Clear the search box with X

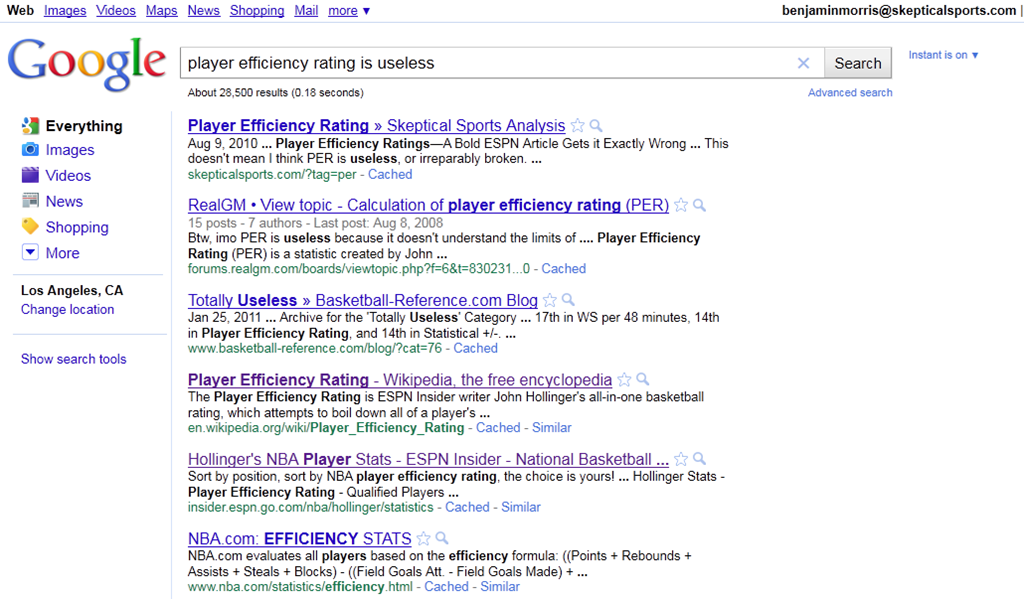pyautogui.click(x=803, y=63)
